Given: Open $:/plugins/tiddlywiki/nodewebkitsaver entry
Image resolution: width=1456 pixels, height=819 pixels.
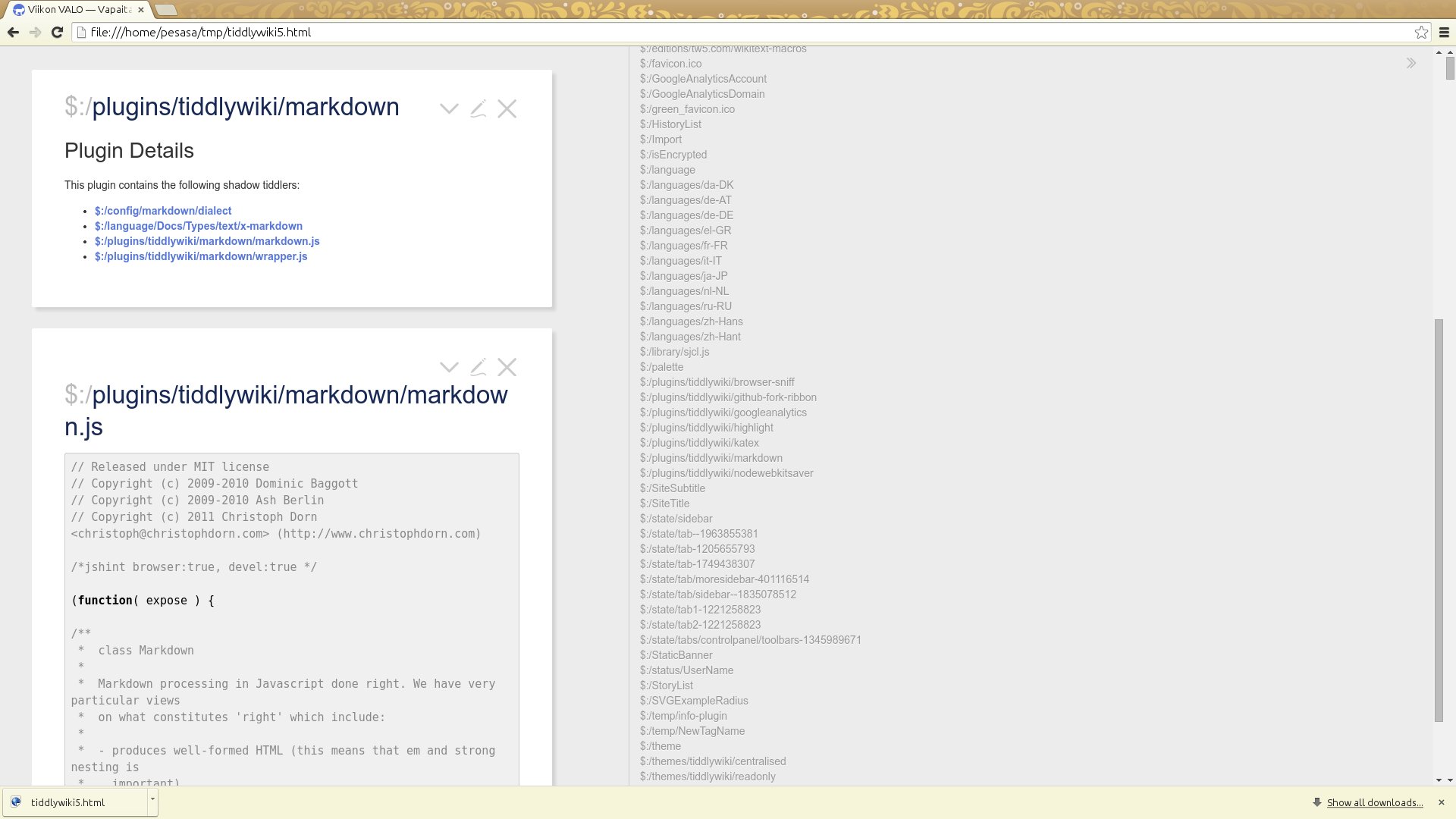Looking at the screenshot, I should click(x=726, y=473).
